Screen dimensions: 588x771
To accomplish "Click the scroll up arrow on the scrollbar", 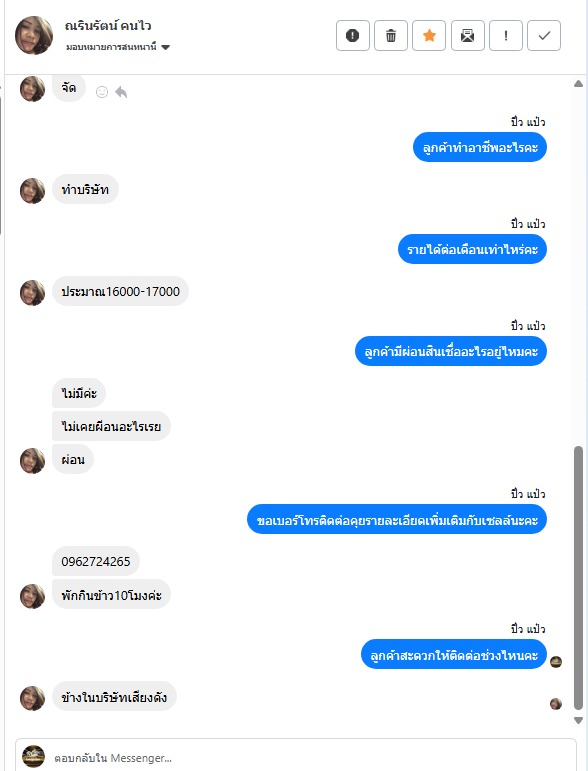I will (579, 84).
